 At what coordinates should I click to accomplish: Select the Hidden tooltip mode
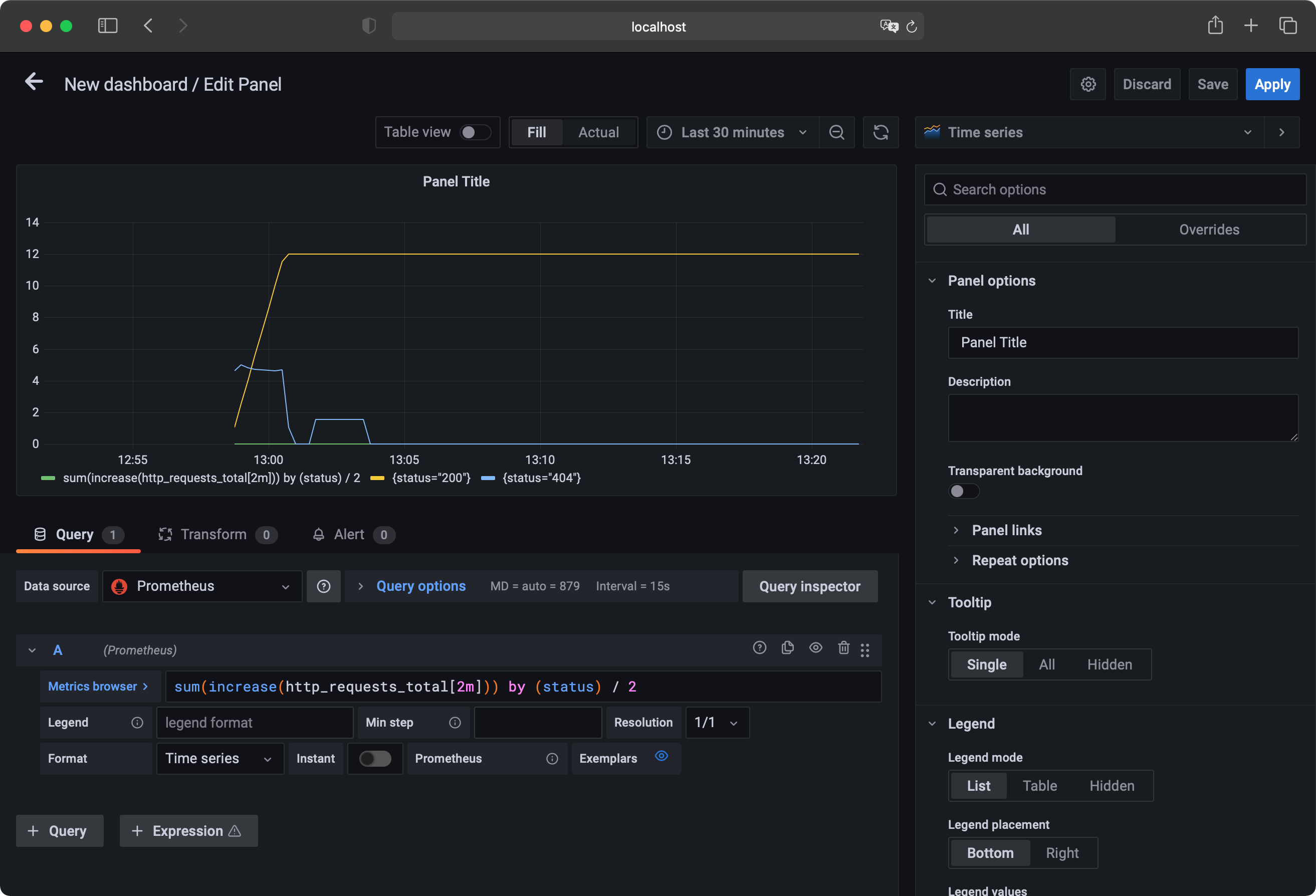[x=1109, y=664]
